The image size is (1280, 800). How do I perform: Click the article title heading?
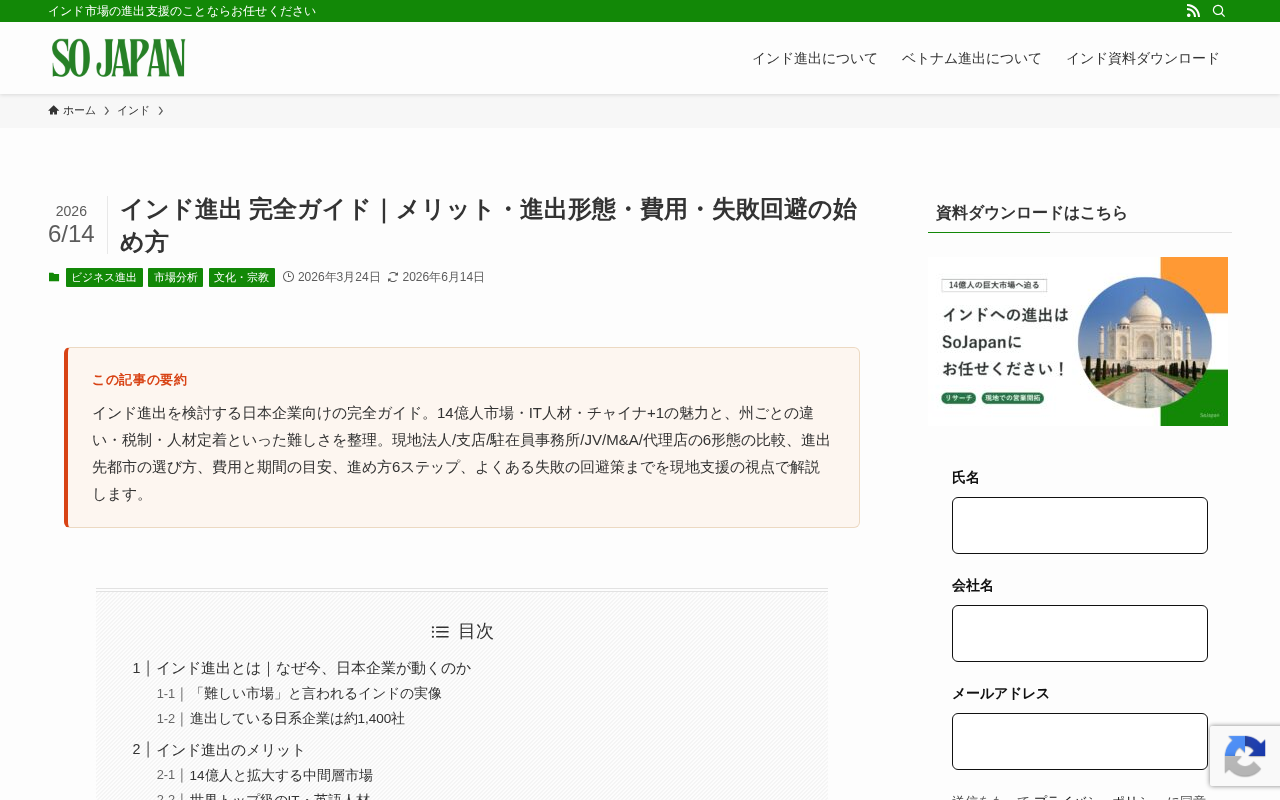[x=488, y=225]
